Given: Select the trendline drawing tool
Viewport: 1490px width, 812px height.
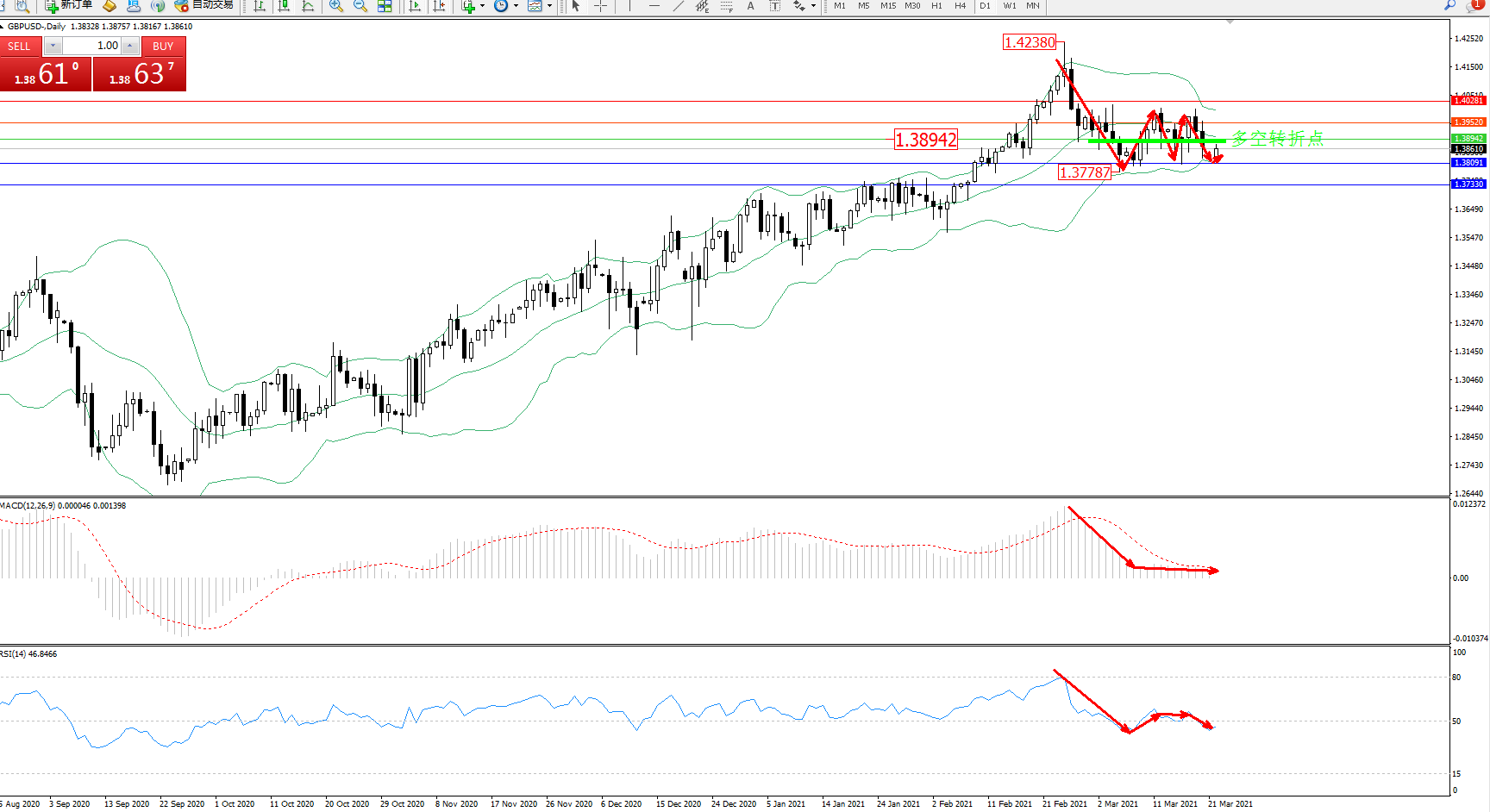Looking at the screenshot, I should point(679,6).
